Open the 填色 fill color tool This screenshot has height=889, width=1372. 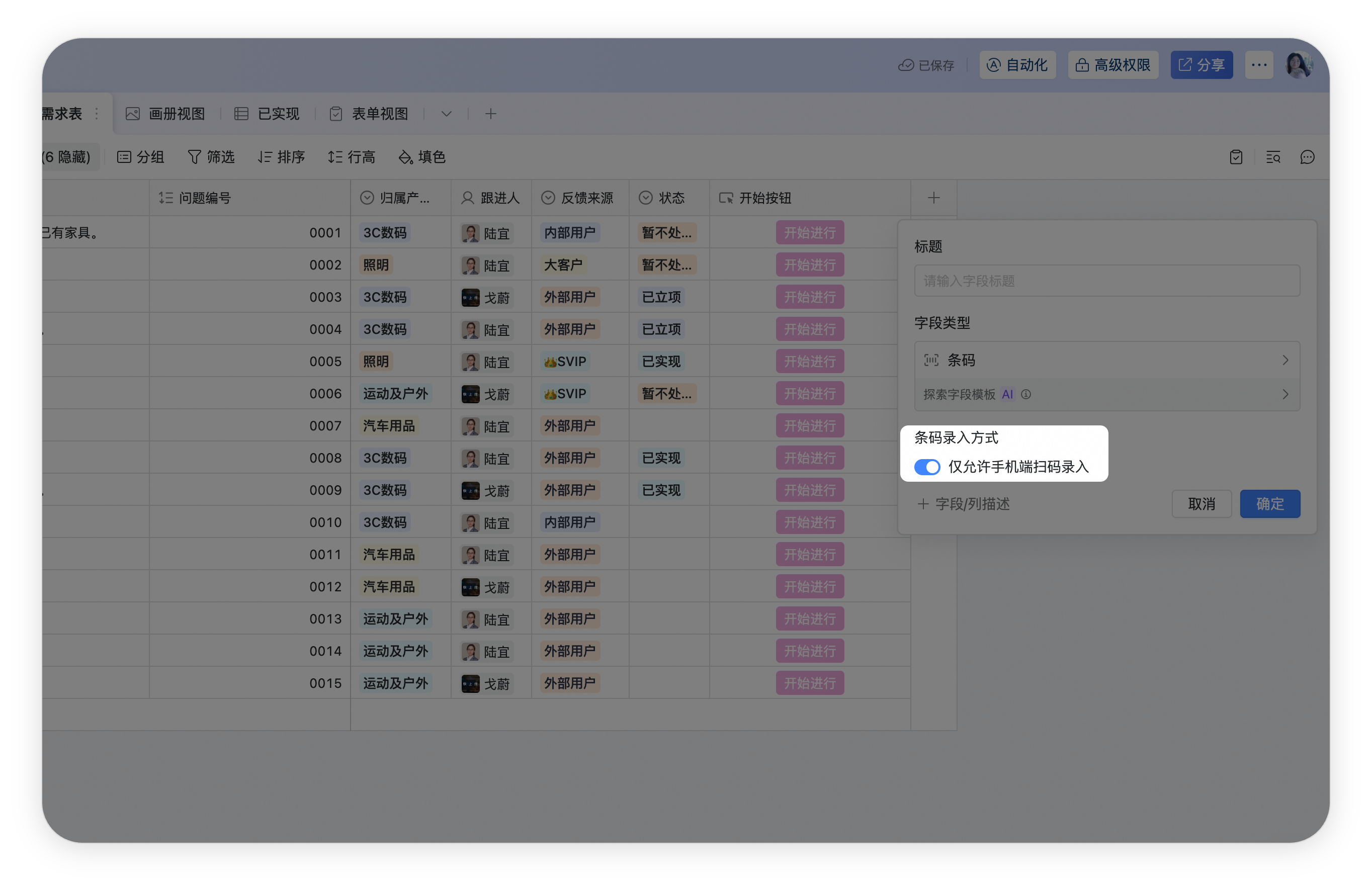tap(422, 157)
